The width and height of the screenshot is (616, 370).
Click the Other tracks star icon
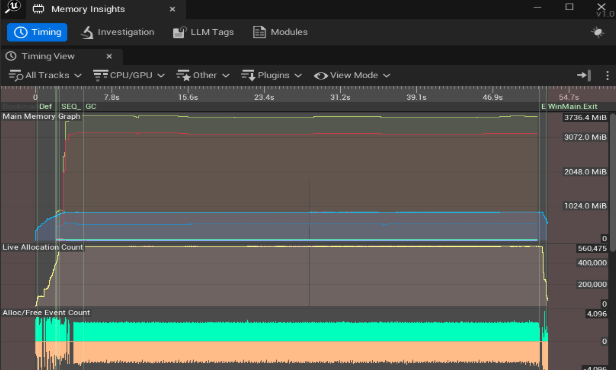tap(183, 75)
